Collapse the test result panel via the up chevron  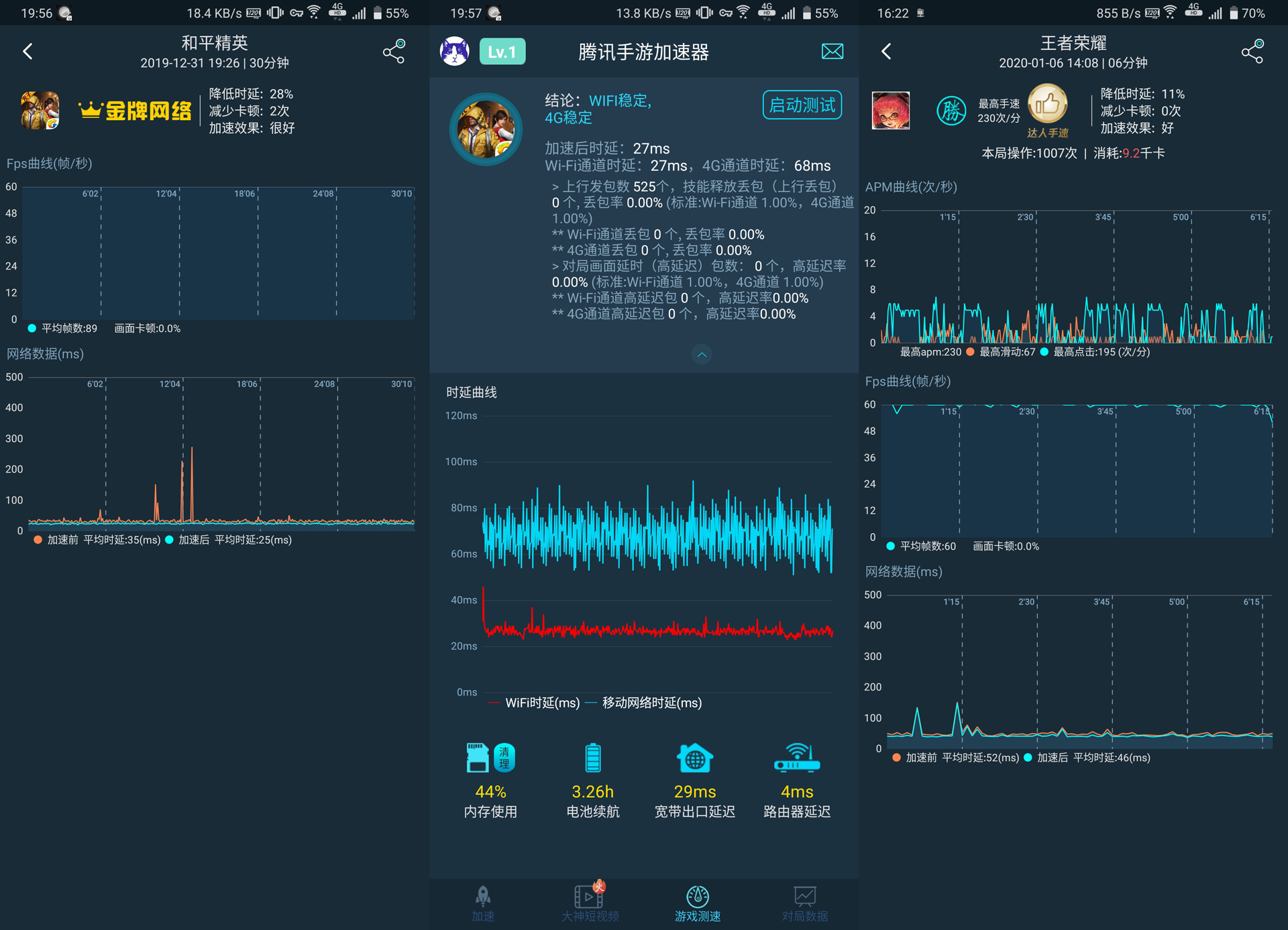pos(702,355)
